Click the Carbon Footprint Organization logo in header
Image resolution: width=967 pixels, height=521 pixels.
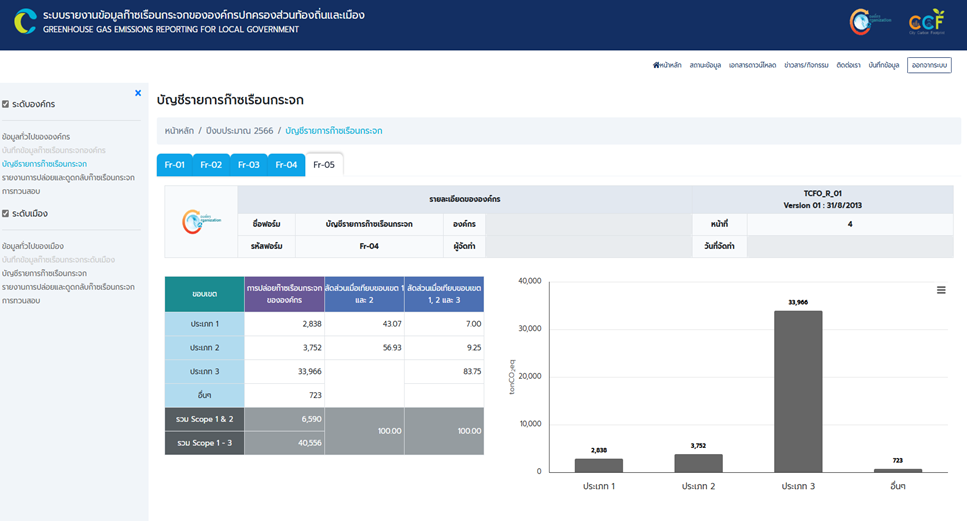[x=866, y=22]
